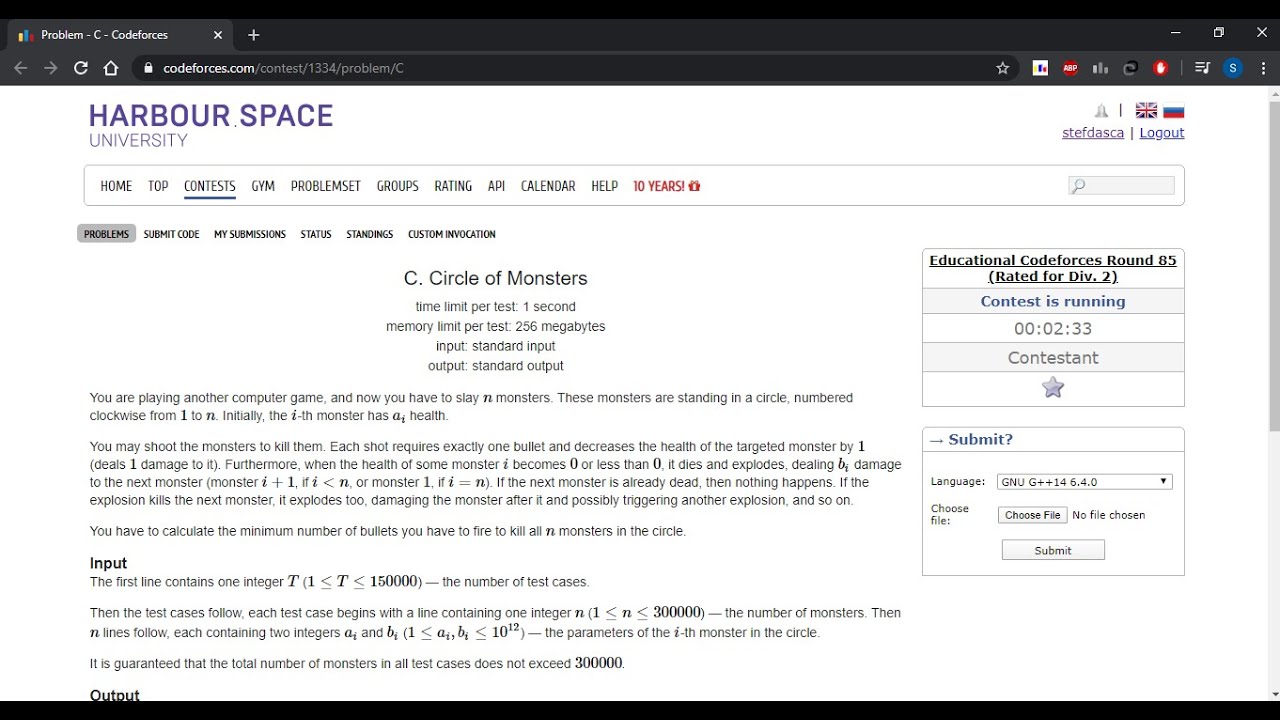1280x720 pixels.
Task: Open the PROBLEMSET menu item
Action: (x=326, y=186)
